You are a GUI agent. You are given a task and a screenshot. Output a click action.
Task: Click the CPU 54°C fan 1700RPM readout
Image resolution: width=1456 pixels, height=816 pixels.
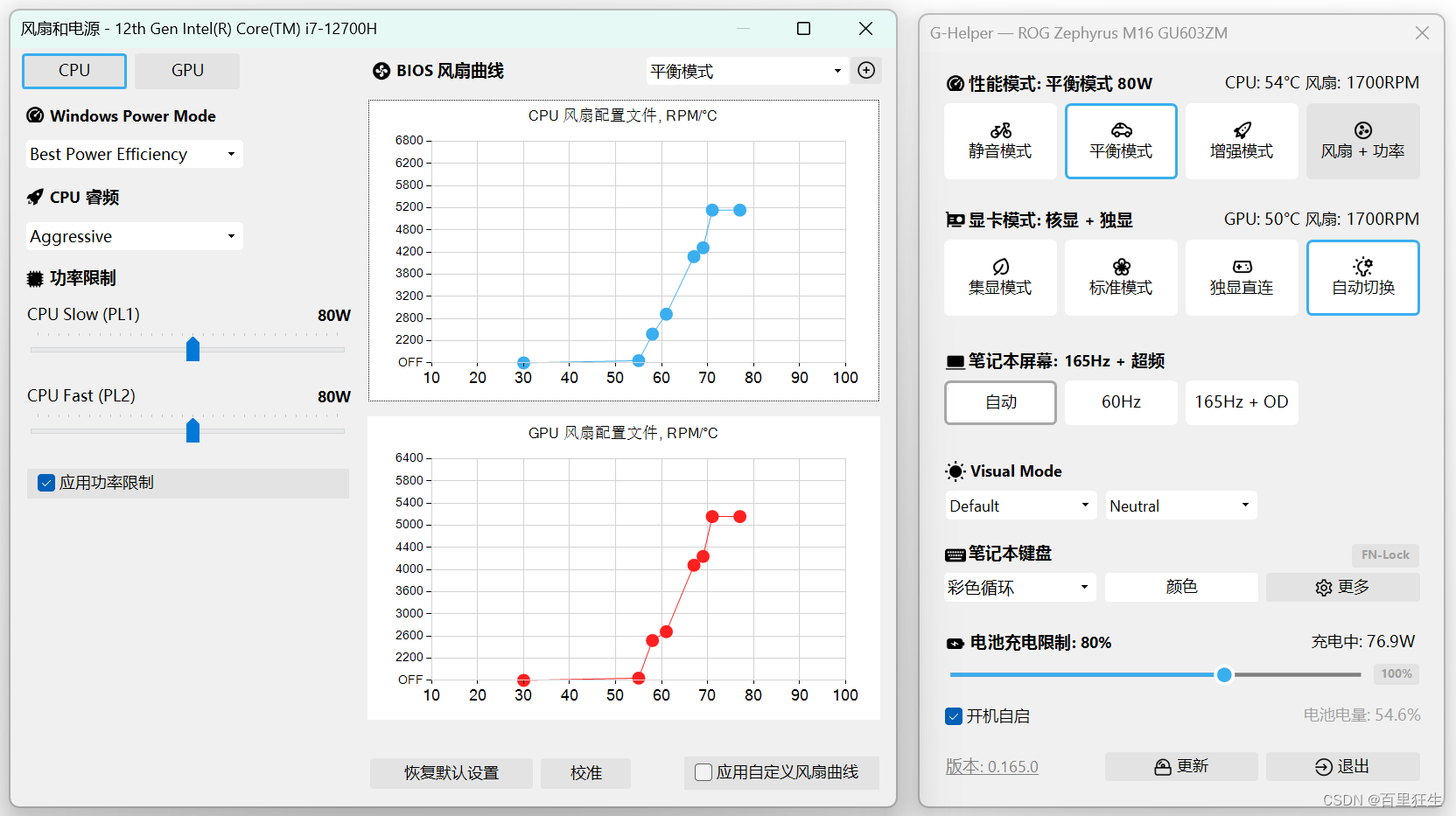[1321, 83]
